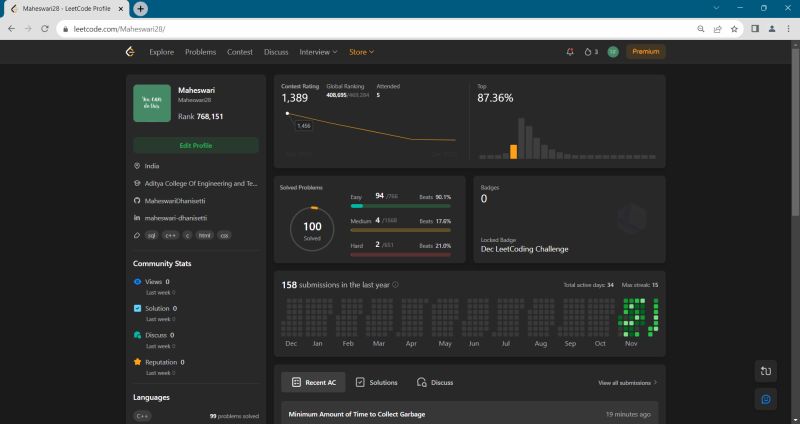Select the Recent AC tab
The height and width of the screenshot is (424, 800).
pyautogui.click(x=314, y=382)
